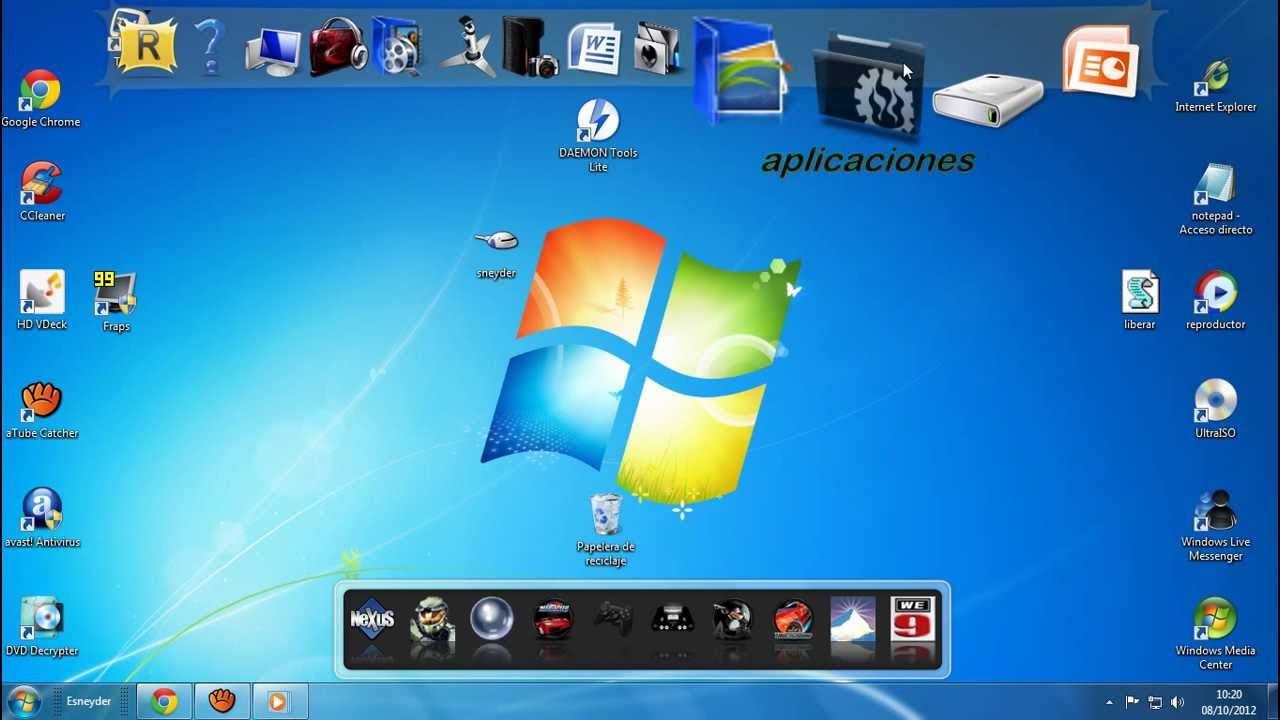Viewport: 1280px width, 720px height.
Task: Click the dark round figure game icon
Action: [x=732, y=620]
